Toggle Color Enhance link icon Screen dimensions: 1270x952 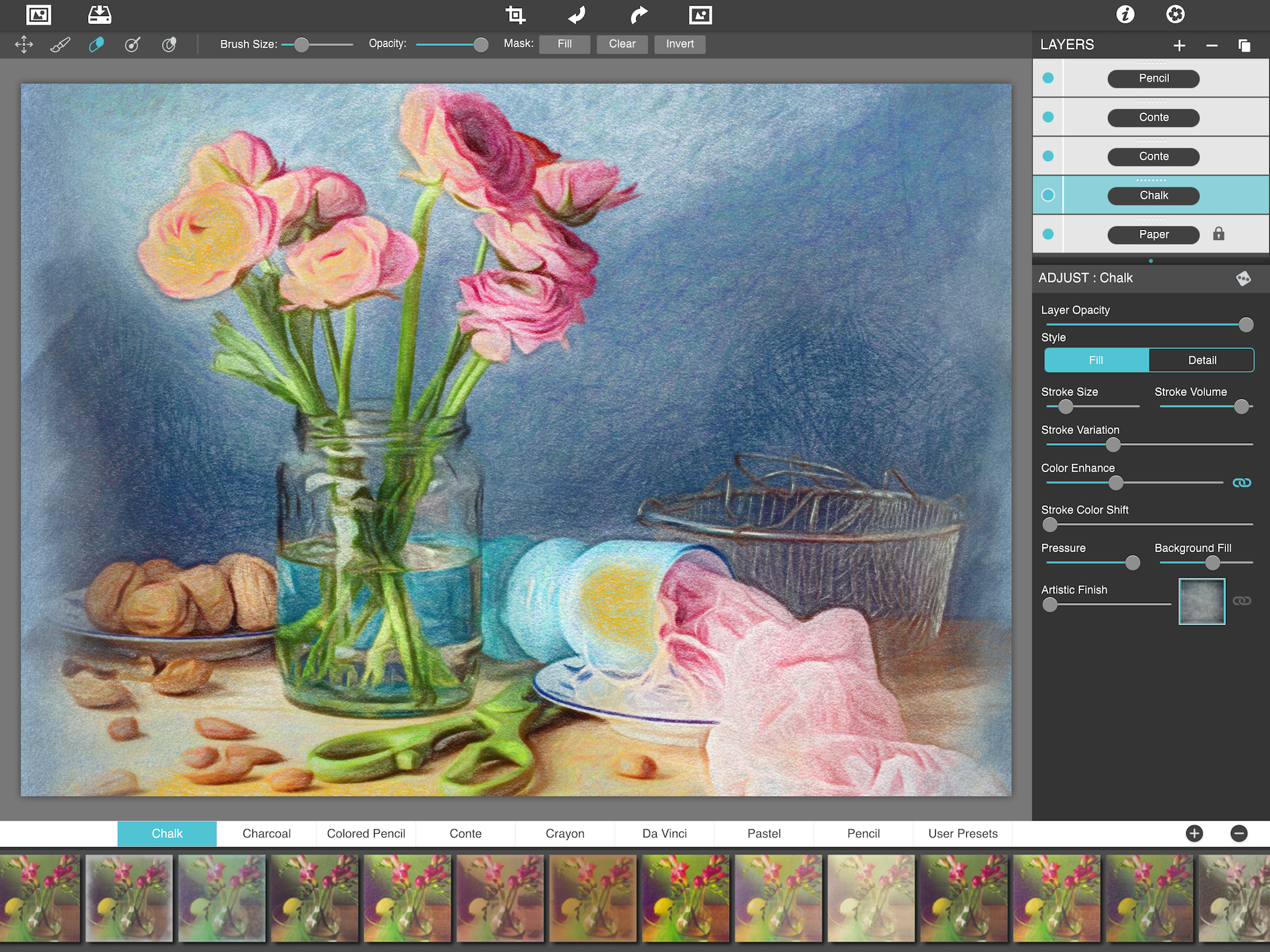(1241, 483)
